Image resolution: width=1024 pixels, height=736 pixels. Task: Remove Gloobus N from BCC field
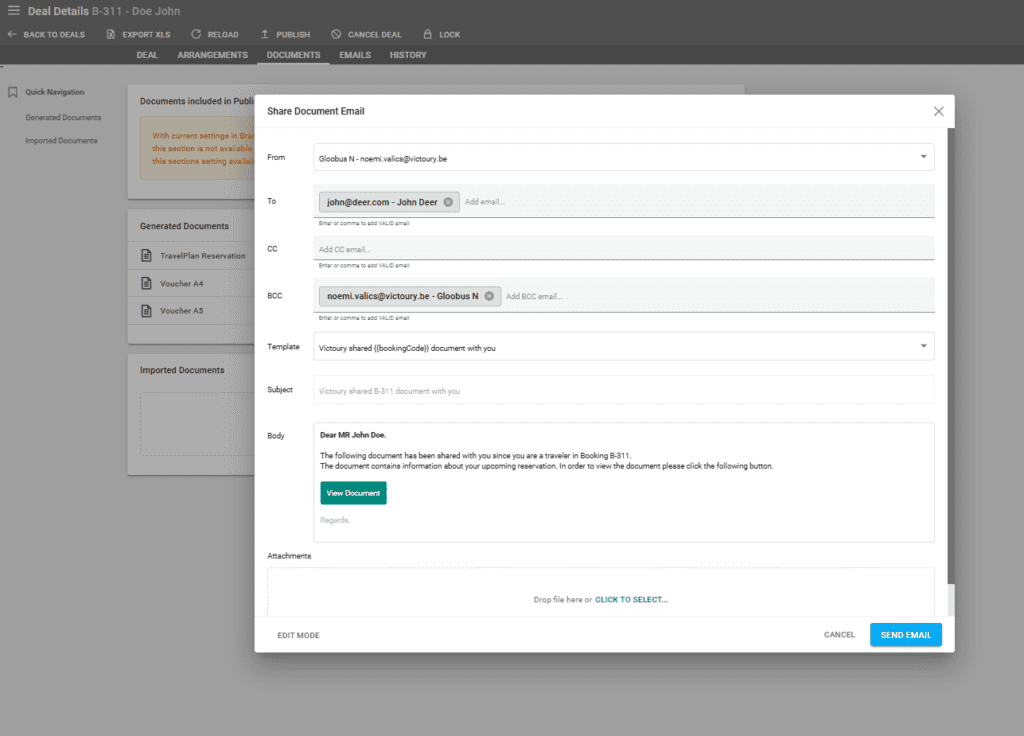tap(489, 296)
